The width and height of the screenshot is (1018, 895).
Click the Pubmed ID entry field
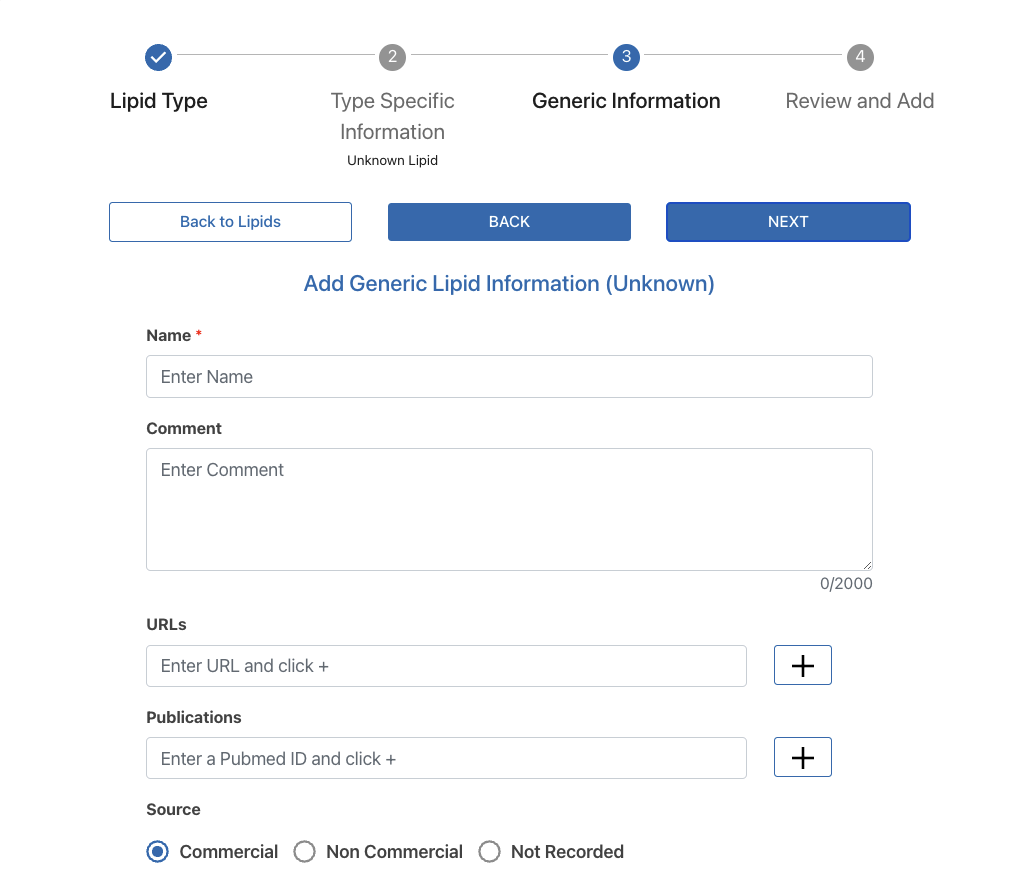(x=446, y=758)
